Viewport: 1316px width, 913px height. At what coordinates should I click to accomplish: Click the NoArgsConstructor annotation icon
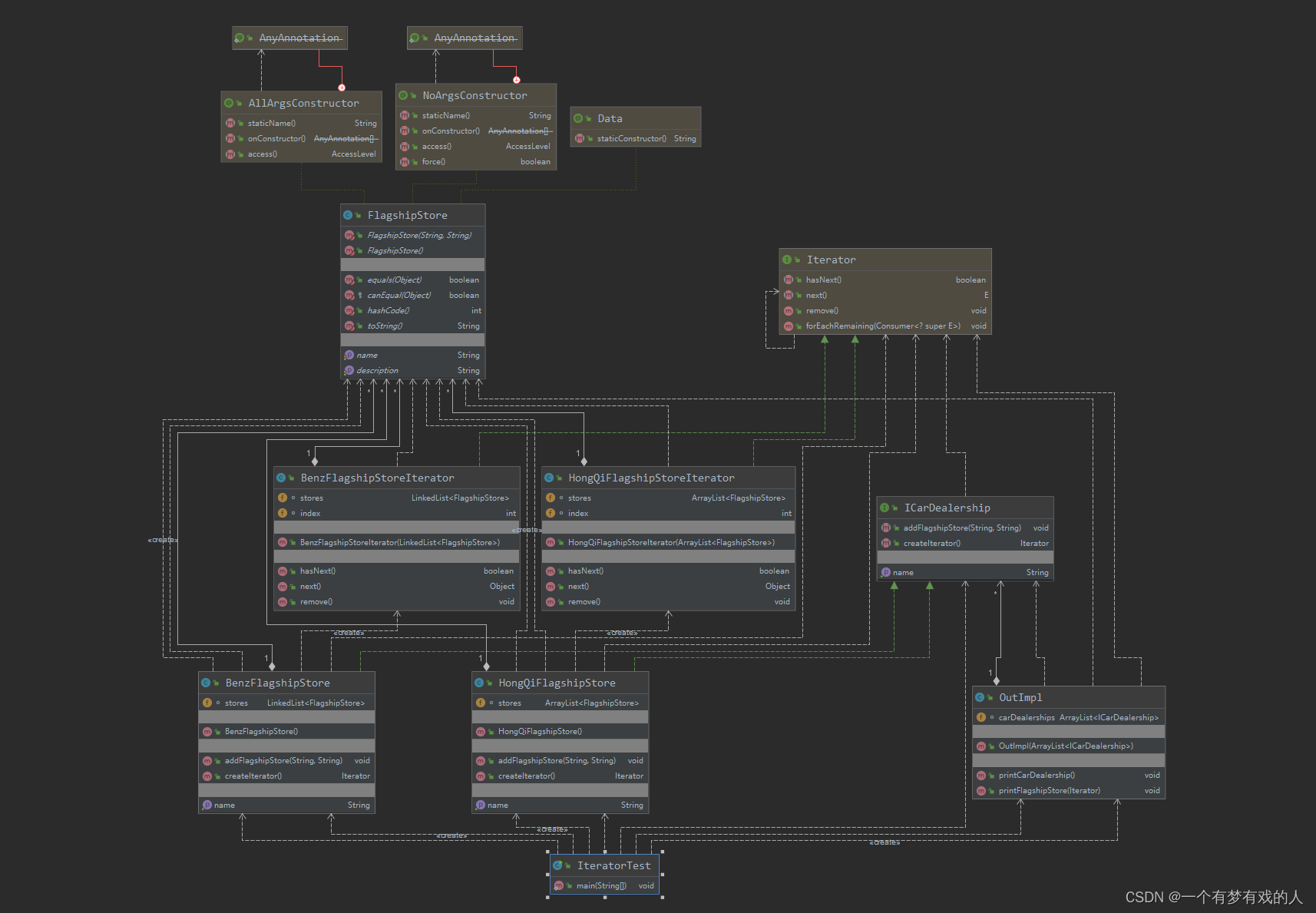[x=403, y=95]
